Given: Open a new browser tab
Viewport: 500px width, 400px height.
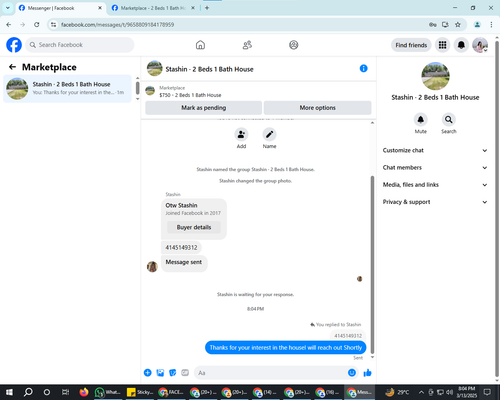Looking at the screenshot, I should [207, 8].
